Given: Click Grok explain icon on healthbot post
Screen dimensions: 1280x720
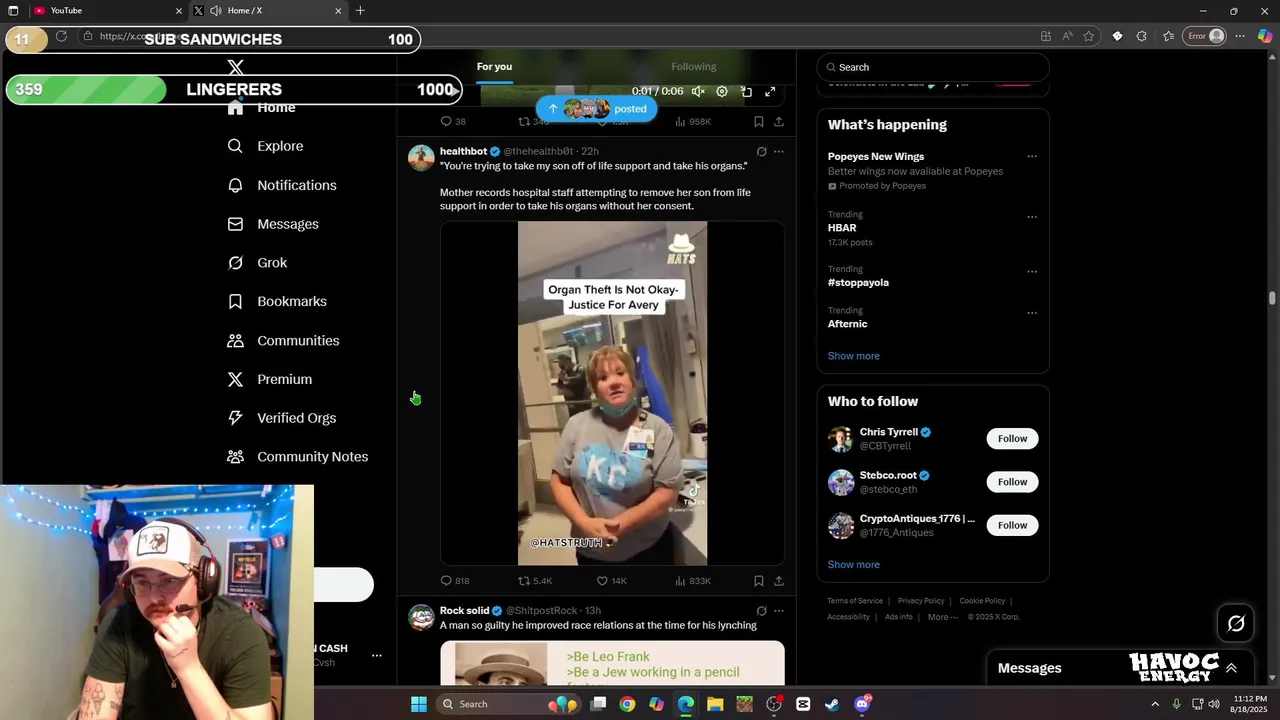Looking at the screenshot, I should tap(761, 152).
